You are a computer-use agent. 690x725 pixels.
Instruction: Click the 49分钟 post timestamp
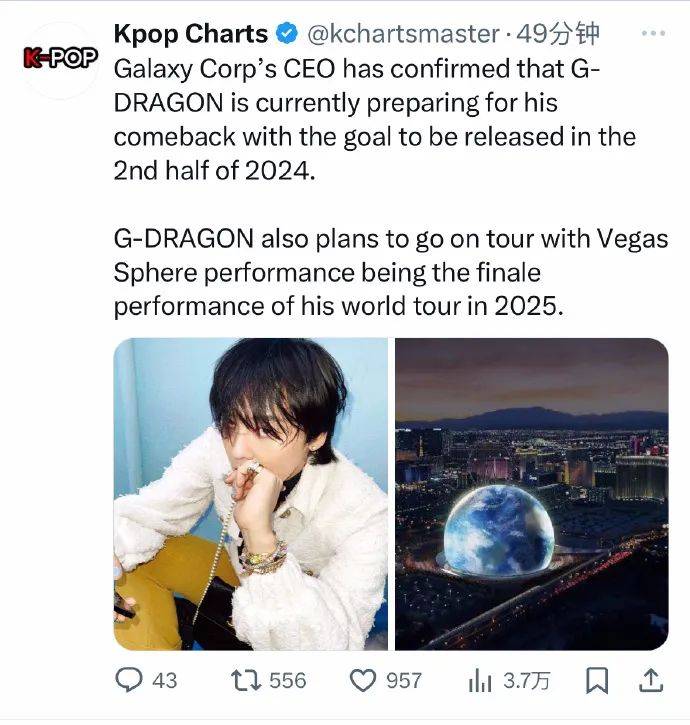click(563, 34)
